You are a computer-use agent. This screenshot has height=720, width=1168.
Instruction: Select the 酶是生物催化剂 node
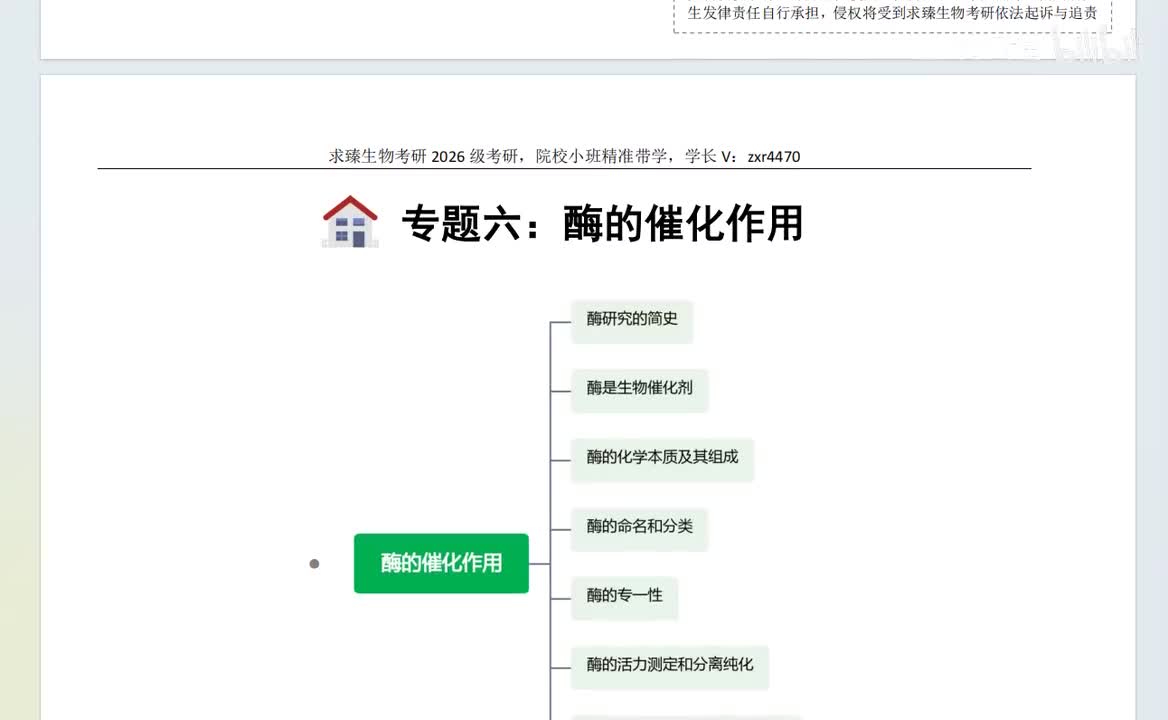point(639,390)
